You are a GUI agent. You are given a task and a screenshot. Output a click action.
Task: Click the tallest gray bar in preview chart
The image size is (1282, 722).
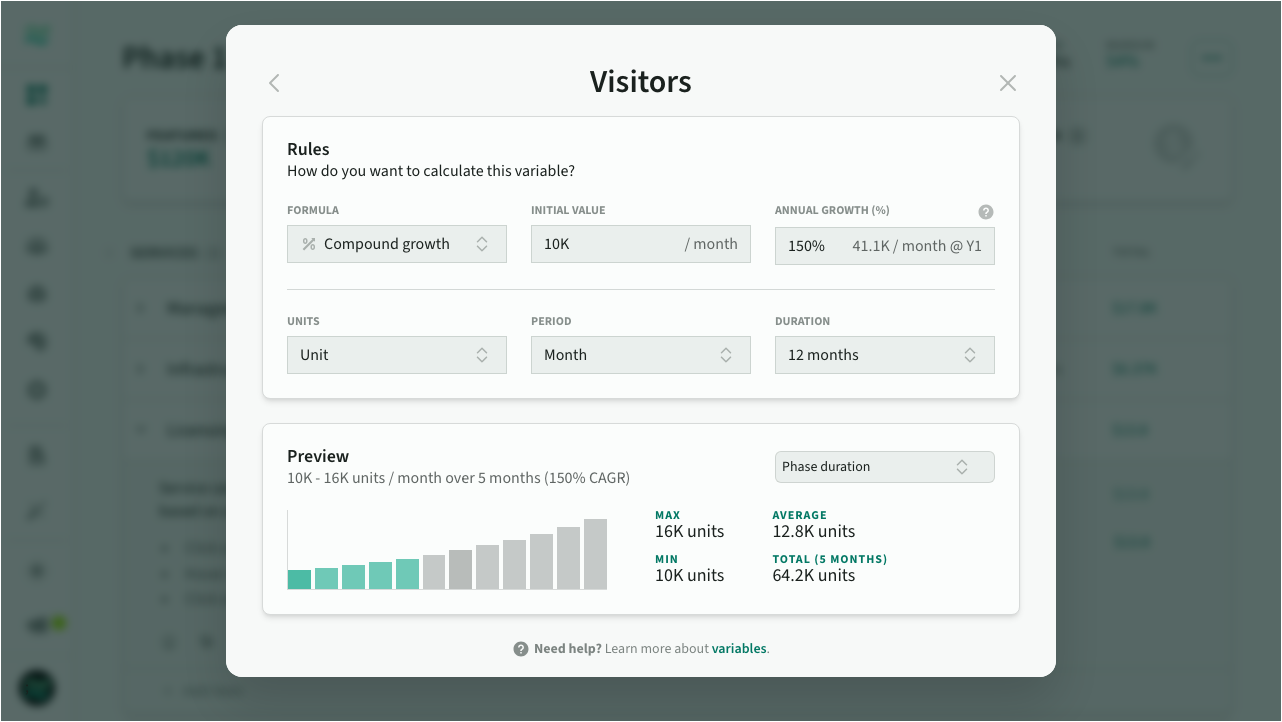coord(595,554)
